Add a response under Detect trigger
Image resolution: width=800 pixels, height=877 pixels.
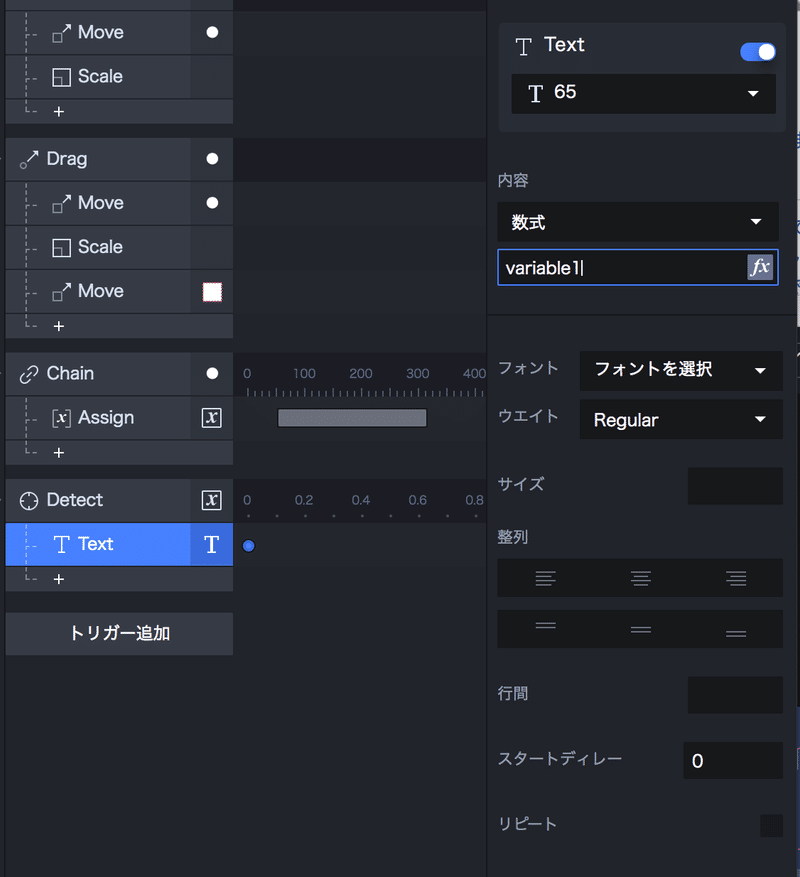(x=59, y=579)
